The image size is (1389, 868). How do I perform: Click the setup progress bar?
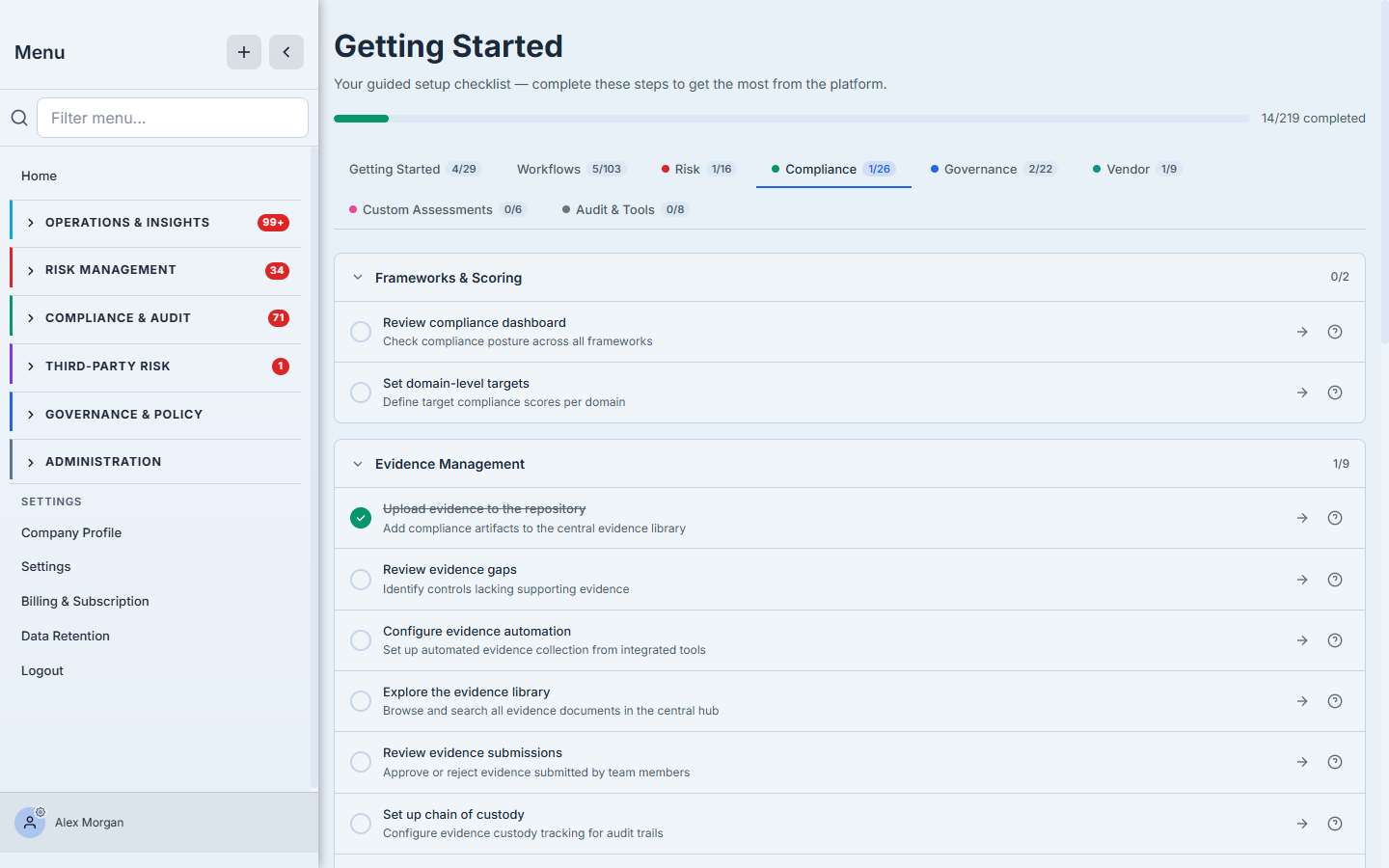point(792,119)
